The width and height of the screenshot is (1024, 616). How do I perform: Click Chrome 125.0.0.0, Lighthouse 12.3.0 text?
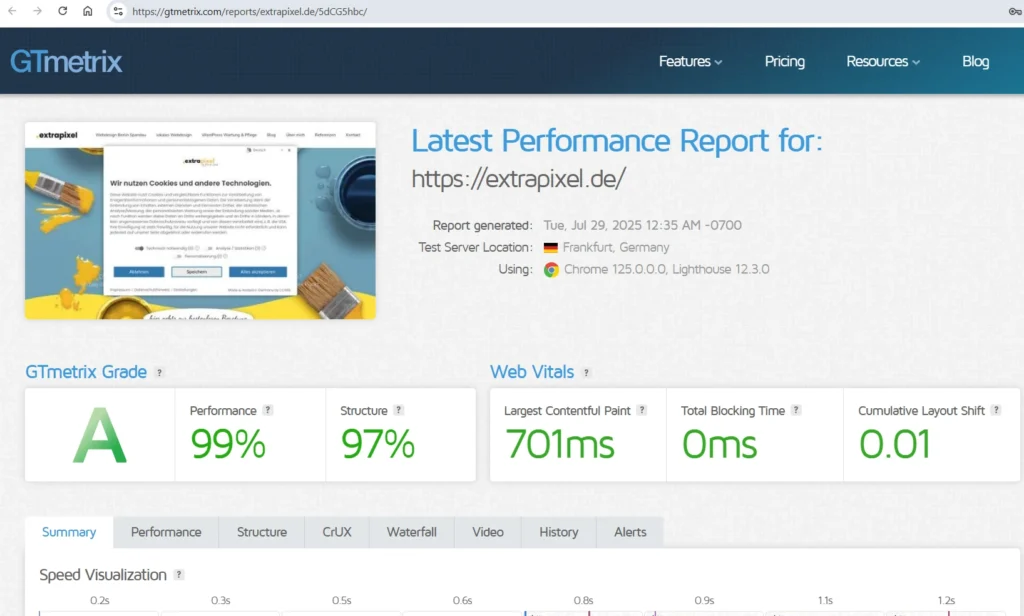[x=667, y=269]
